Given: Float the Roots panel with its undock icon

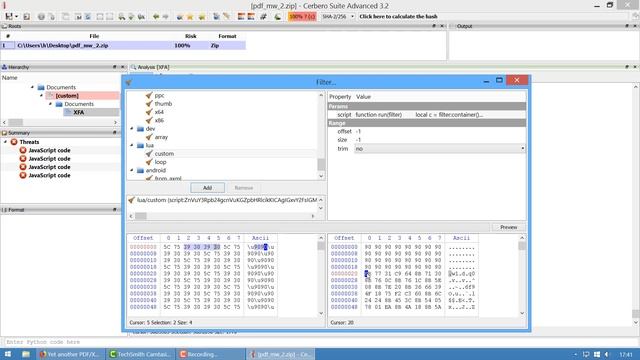Looking at the screenshot, I should 434,26.
